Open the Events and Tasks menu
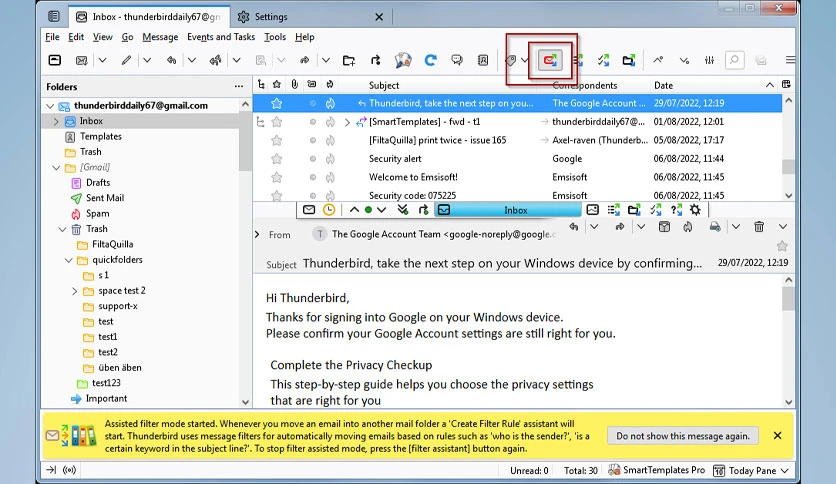 click(221, 37)
